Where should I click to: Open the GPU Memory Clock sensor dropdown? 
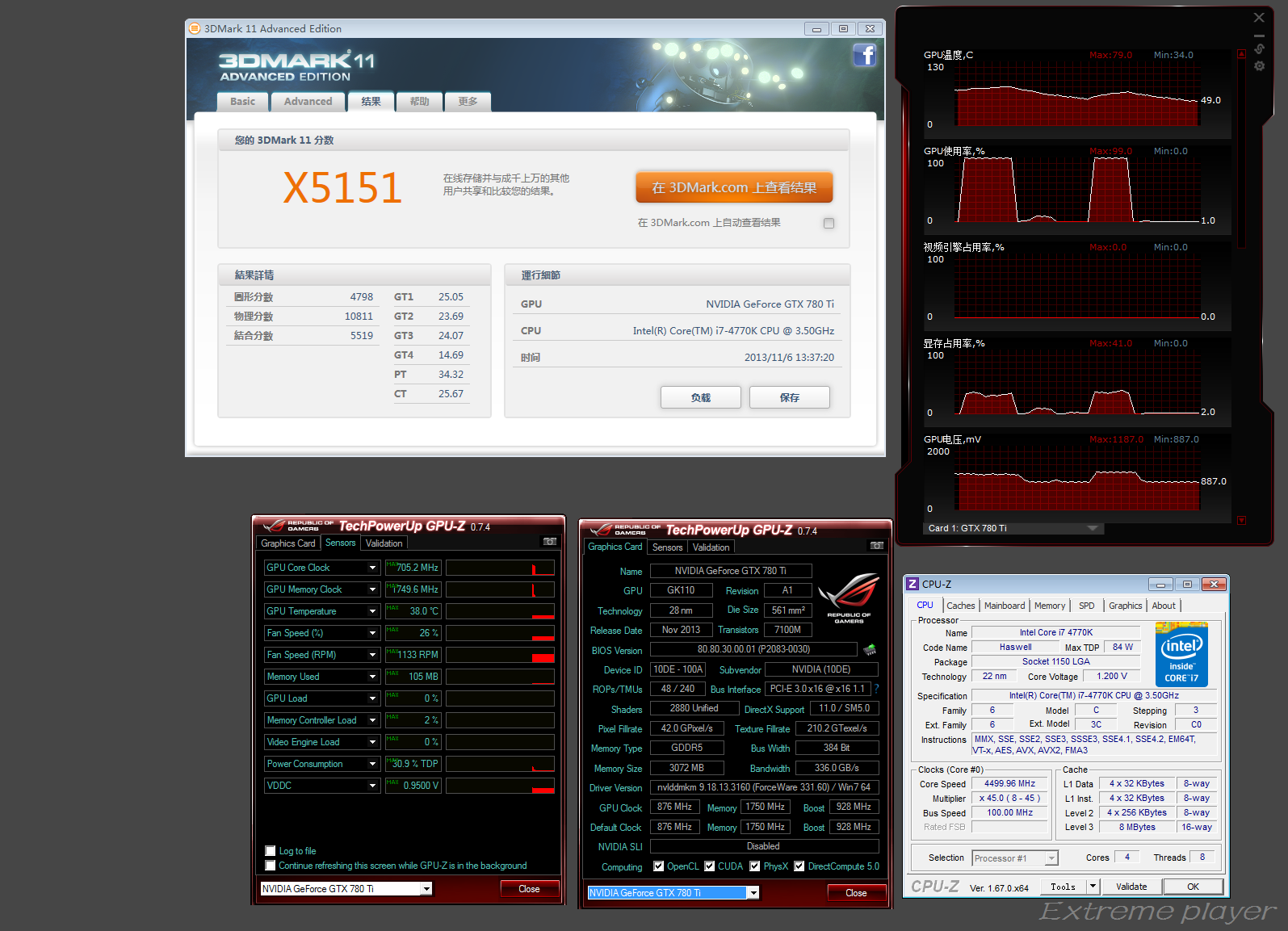point(372,589)
